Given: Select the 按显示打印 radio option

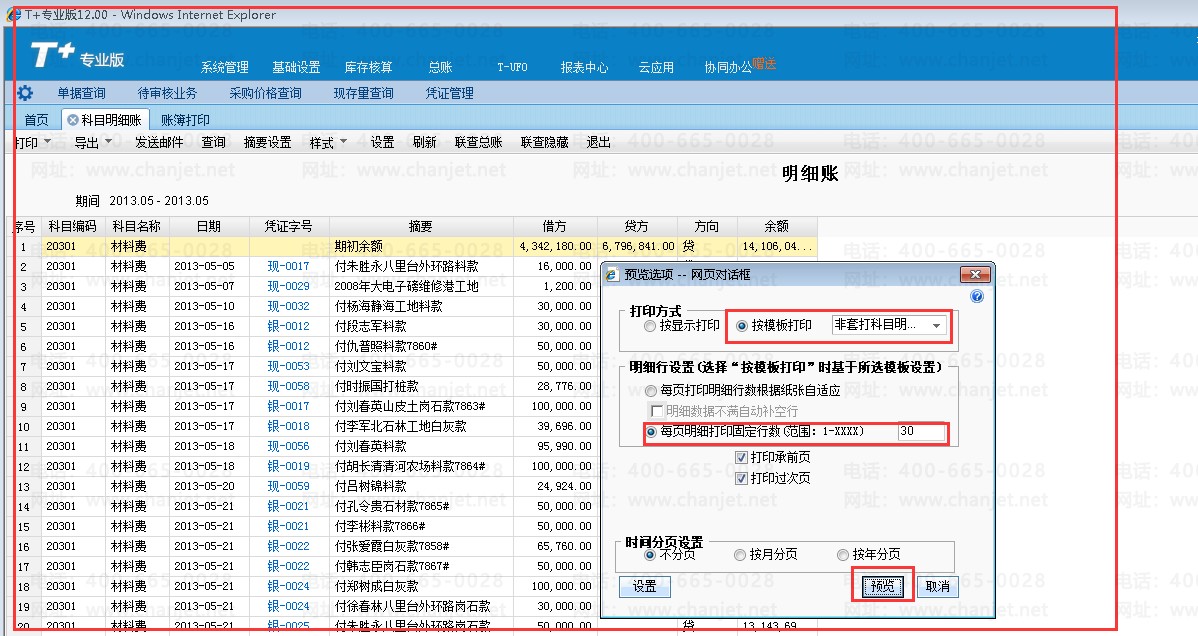Looking at the screenshot, I should pos(651,326).
